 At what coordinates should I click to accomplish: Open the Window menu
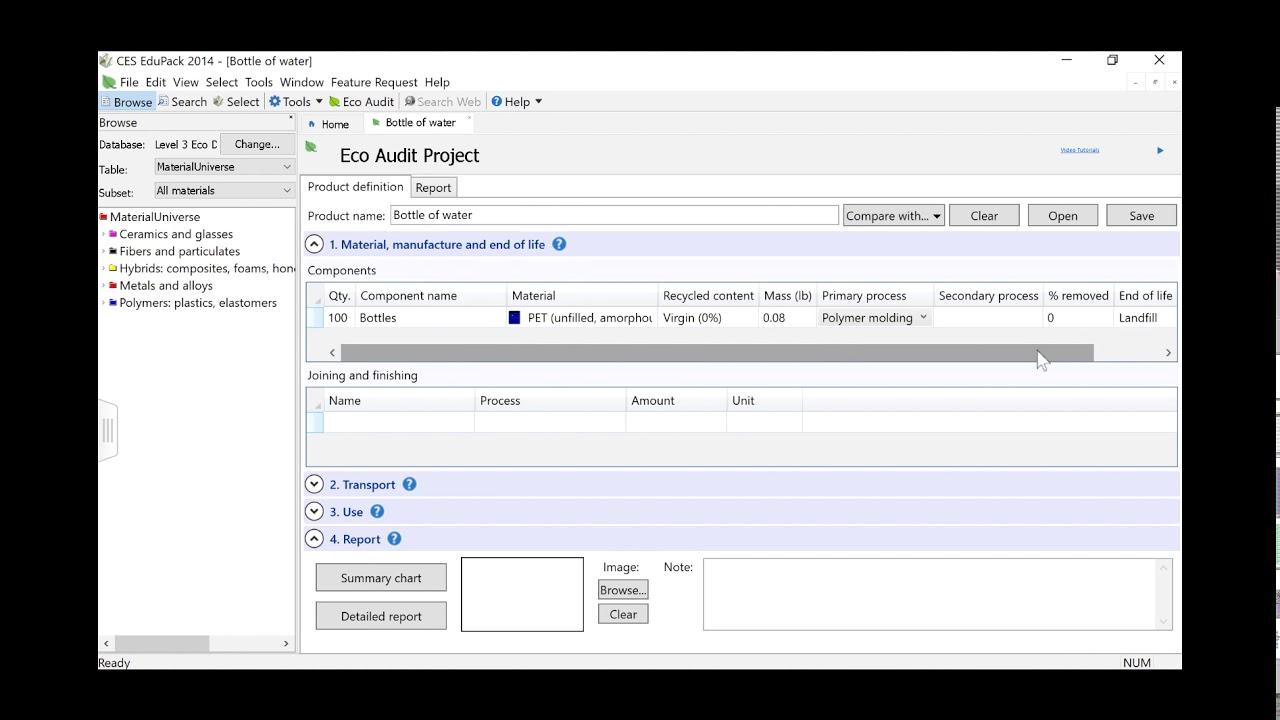pyautogui.click(x=302, y=82)
